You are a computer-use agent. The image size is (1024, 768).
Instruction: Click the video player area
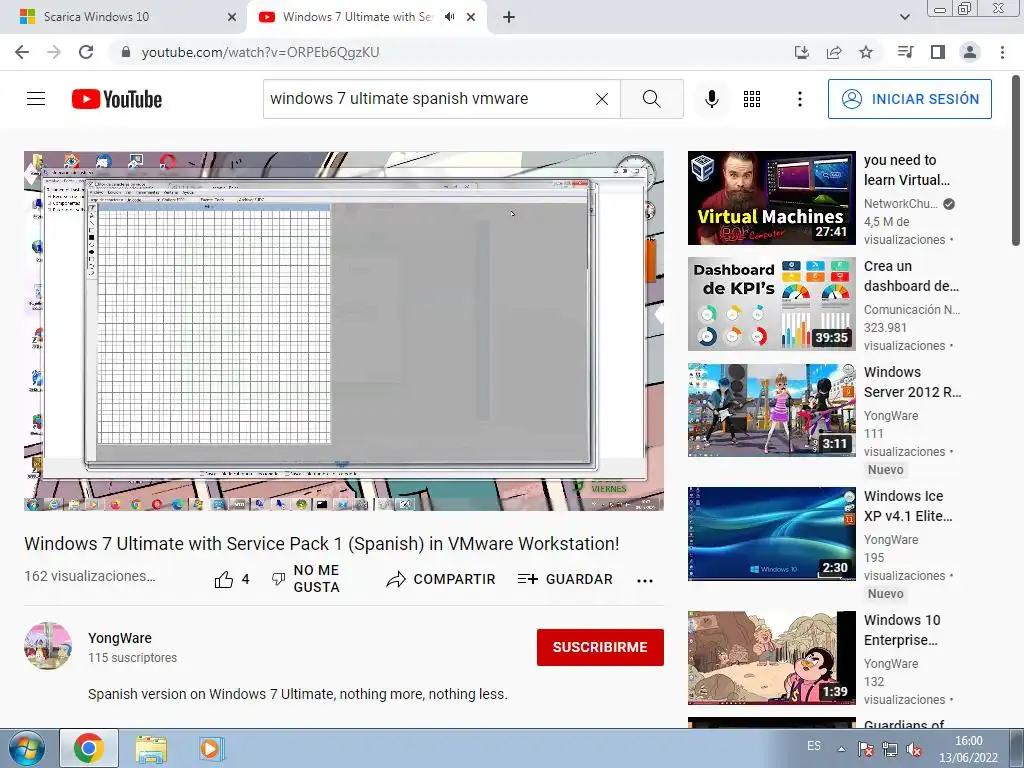coord(344,331)
